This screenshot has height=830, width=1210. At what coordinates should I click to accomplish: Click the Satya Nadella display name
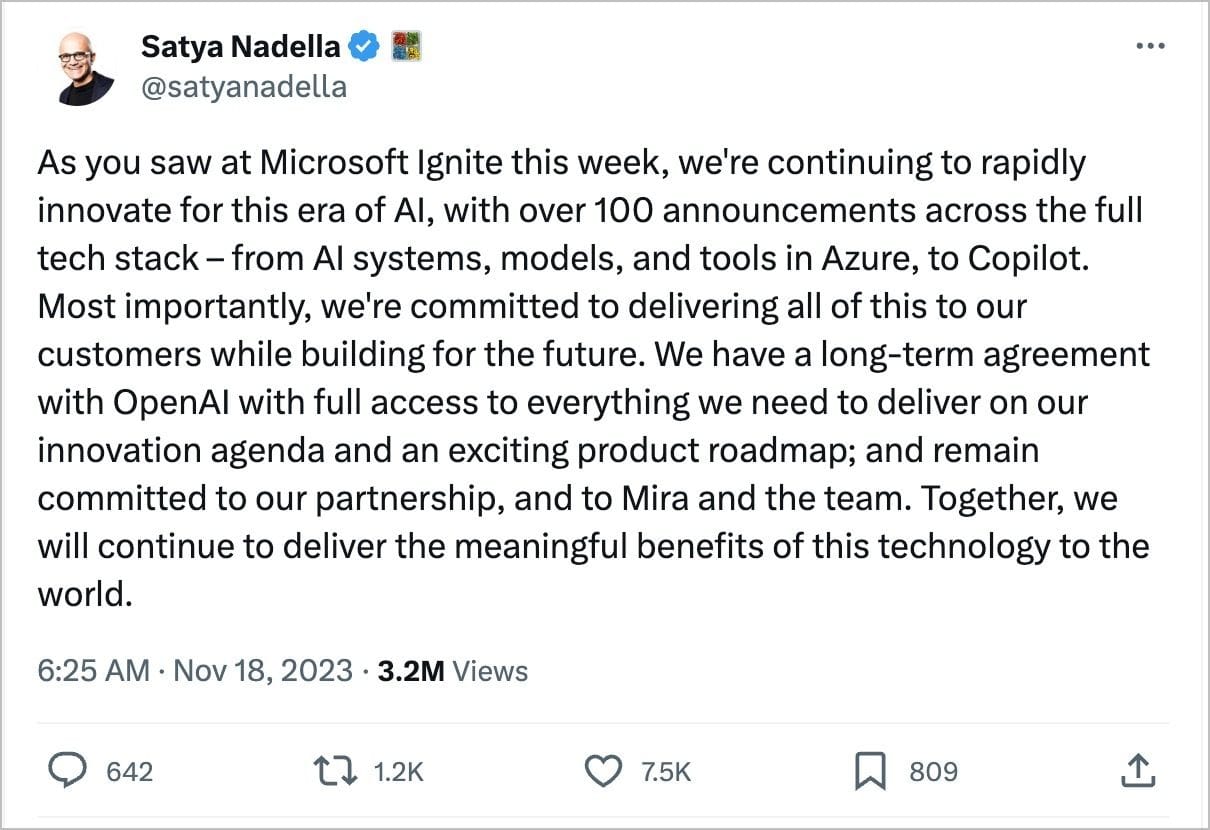tap(241, 46)
